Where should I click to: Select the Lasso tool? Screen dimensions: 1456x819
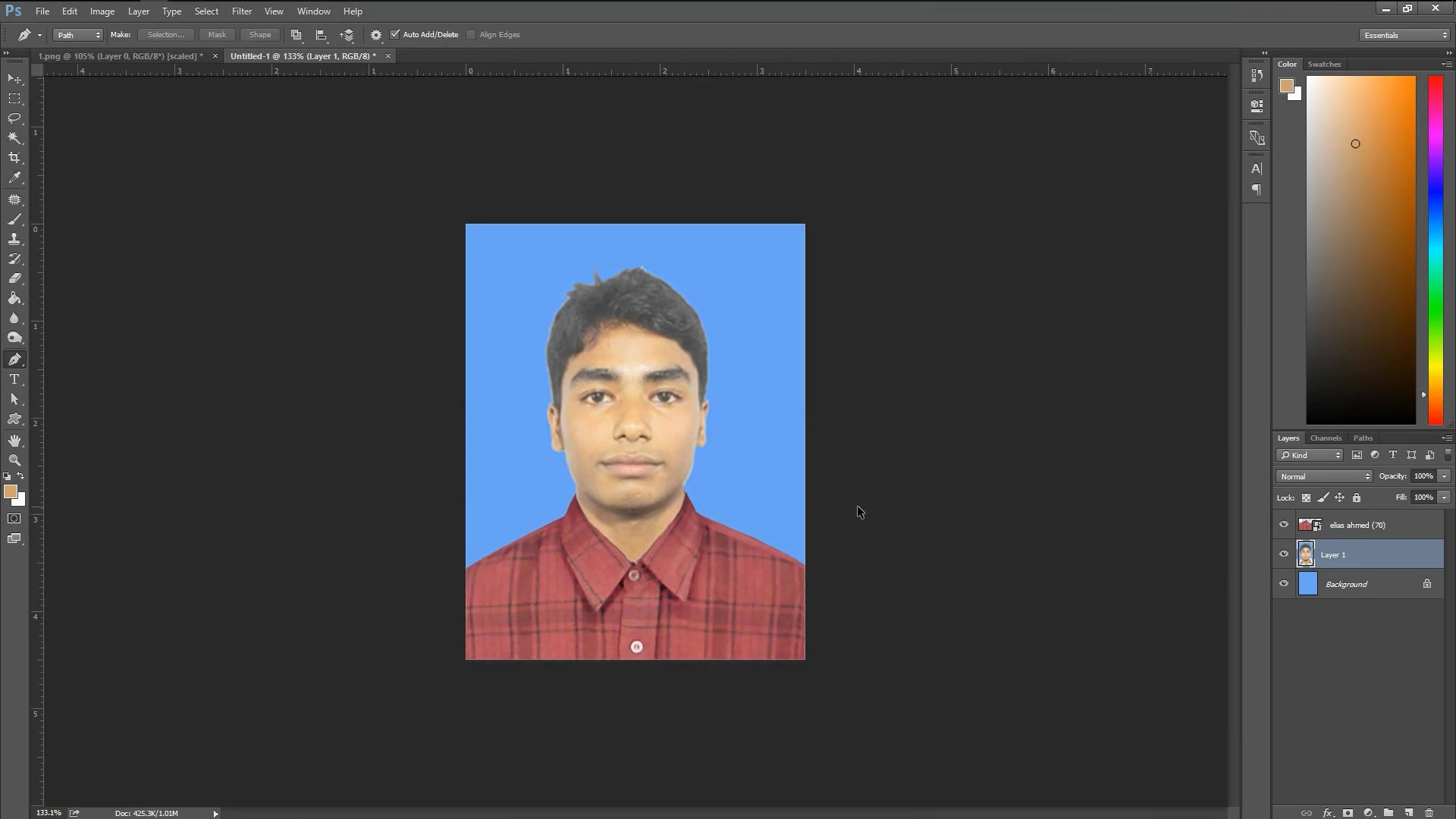click(x=14, y=118)
